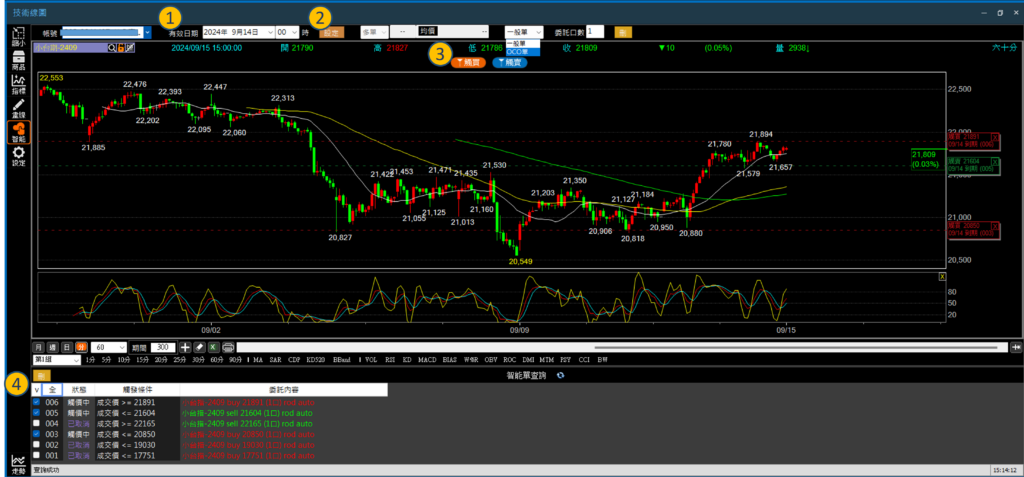Image resolution: width=1024 pixels, height=477 pixels.
Task: Switch to weekly 週 period toggle
Action: pos(53,348)
